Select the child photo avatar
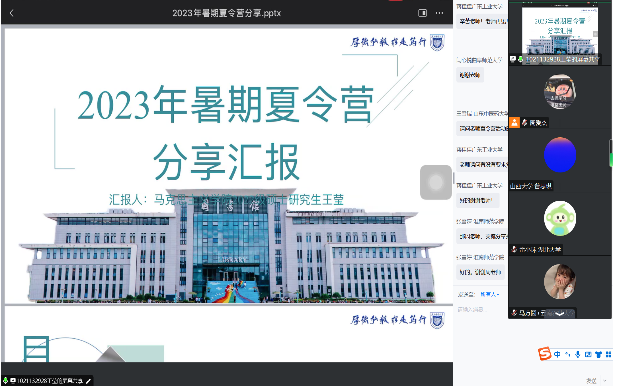Screen dimensions: 617x386 560,281
